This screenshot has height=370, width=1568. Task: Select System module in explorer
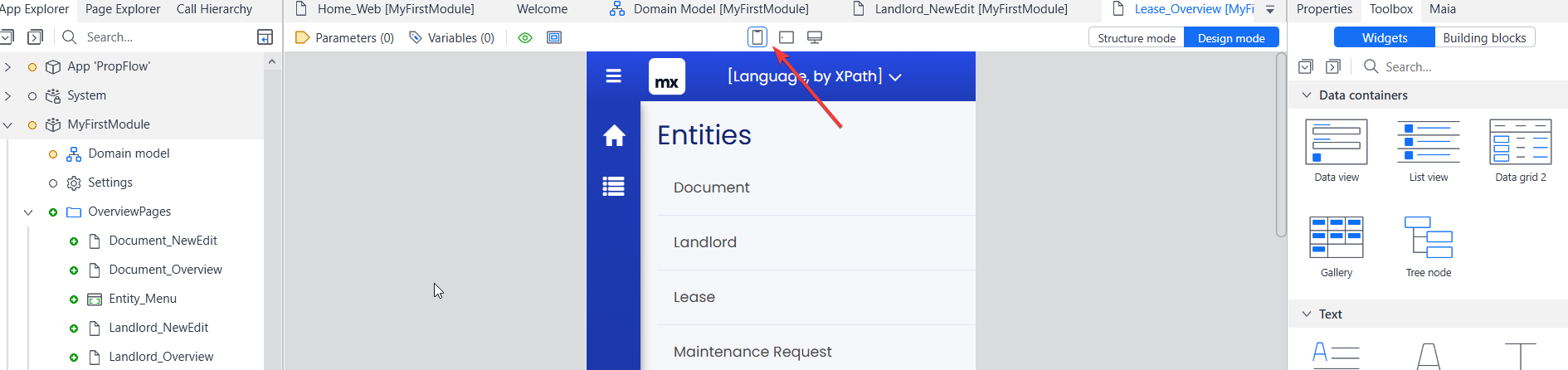point(87,95)
